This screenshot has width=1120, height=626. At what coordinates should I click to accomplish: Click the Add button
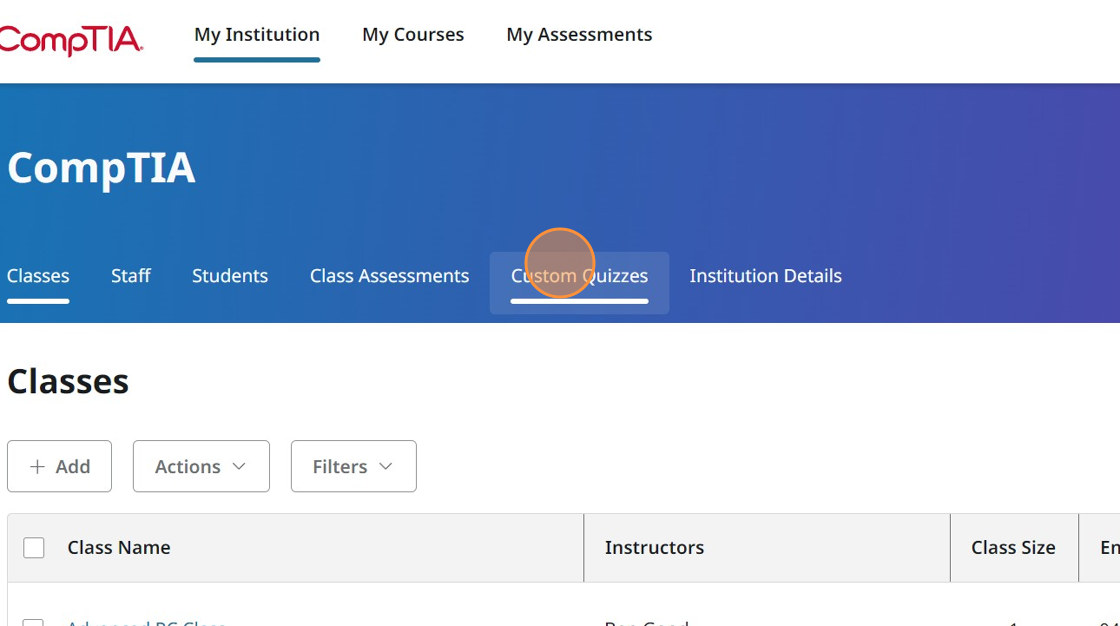[59, 466]
